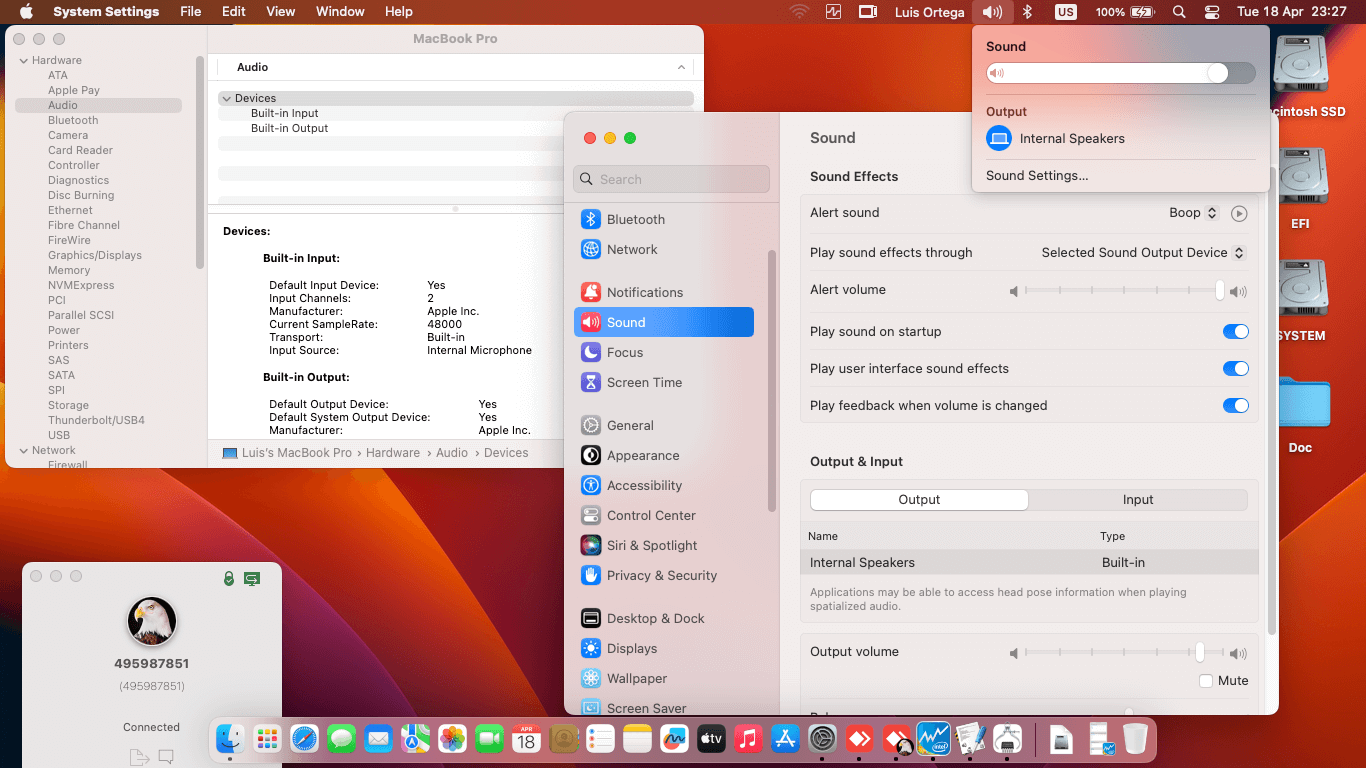Viewport: 1366px width, 768px height.
Task: Open Spotlight search from the menu bar
Action: tap(1179, 12)
